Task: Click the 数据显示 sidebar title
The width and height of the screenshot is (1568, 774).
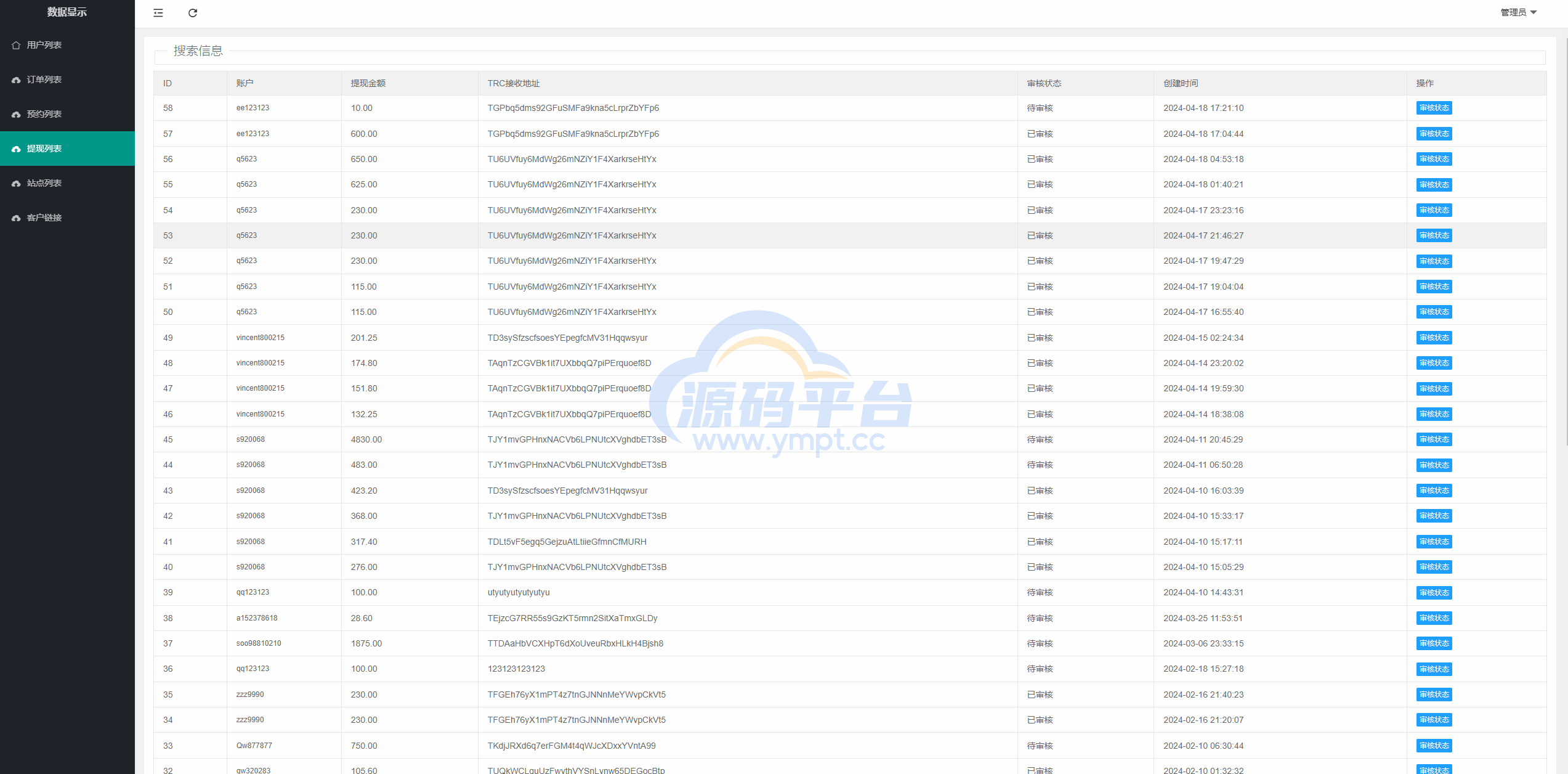Action: tap(67, 12)
